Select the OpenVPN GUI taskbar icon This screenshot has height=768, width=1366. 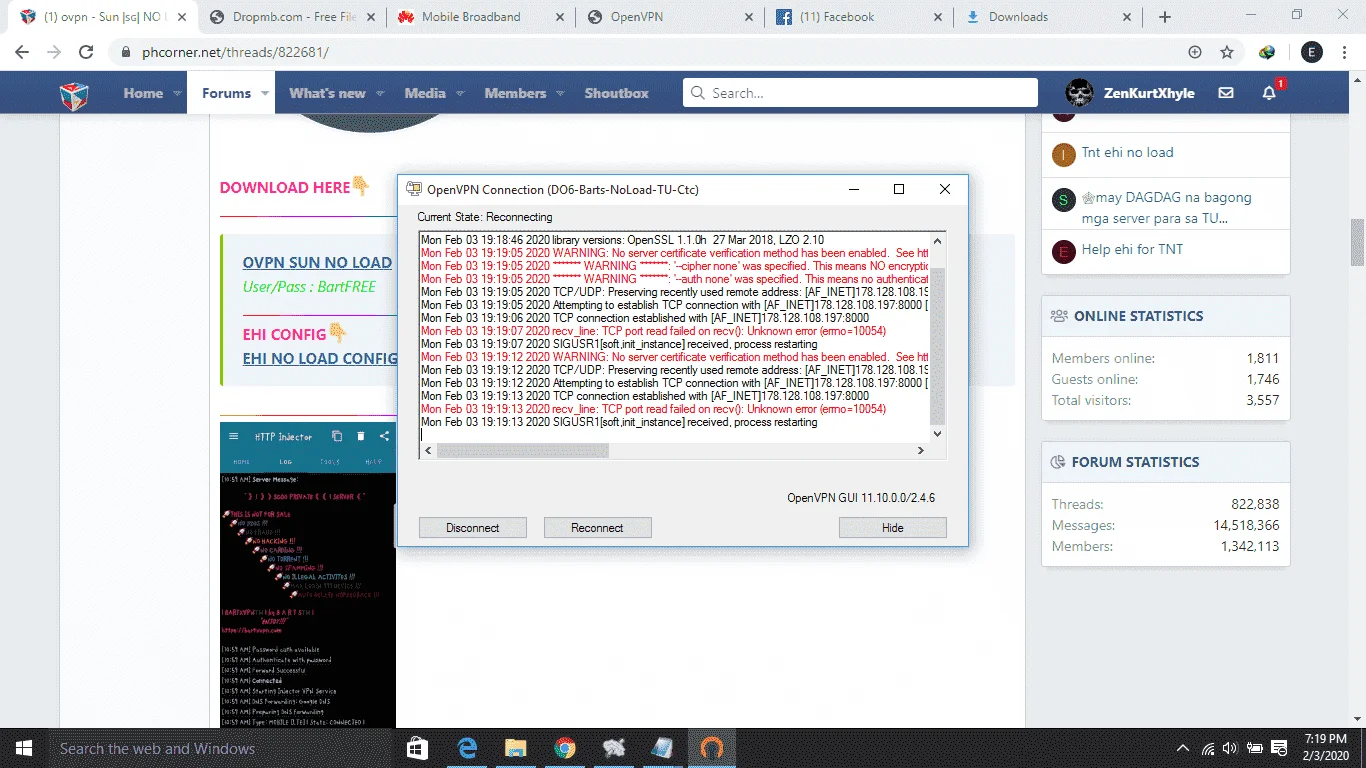pos(712,748)
